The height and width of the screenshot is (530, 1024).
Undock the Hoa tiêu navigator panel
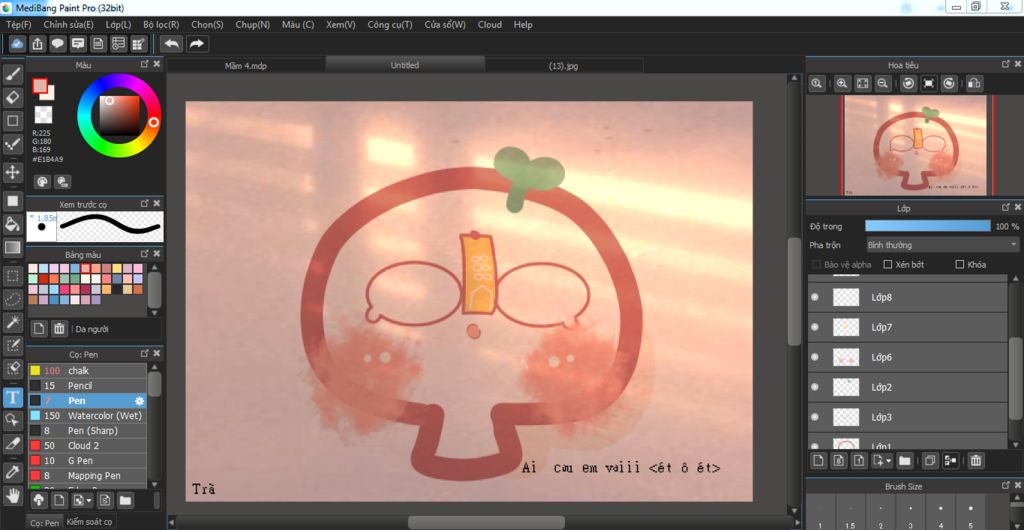1006,65
